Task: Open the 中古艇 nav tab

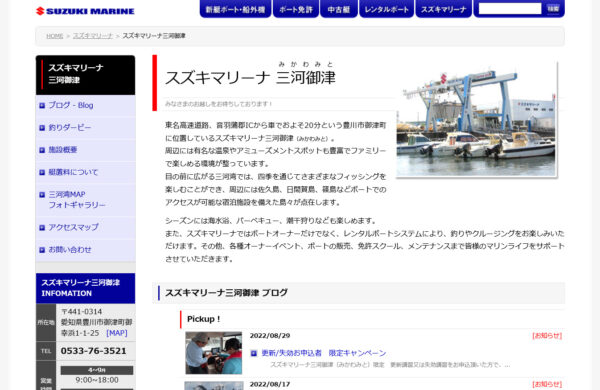Action: point(339,9)
